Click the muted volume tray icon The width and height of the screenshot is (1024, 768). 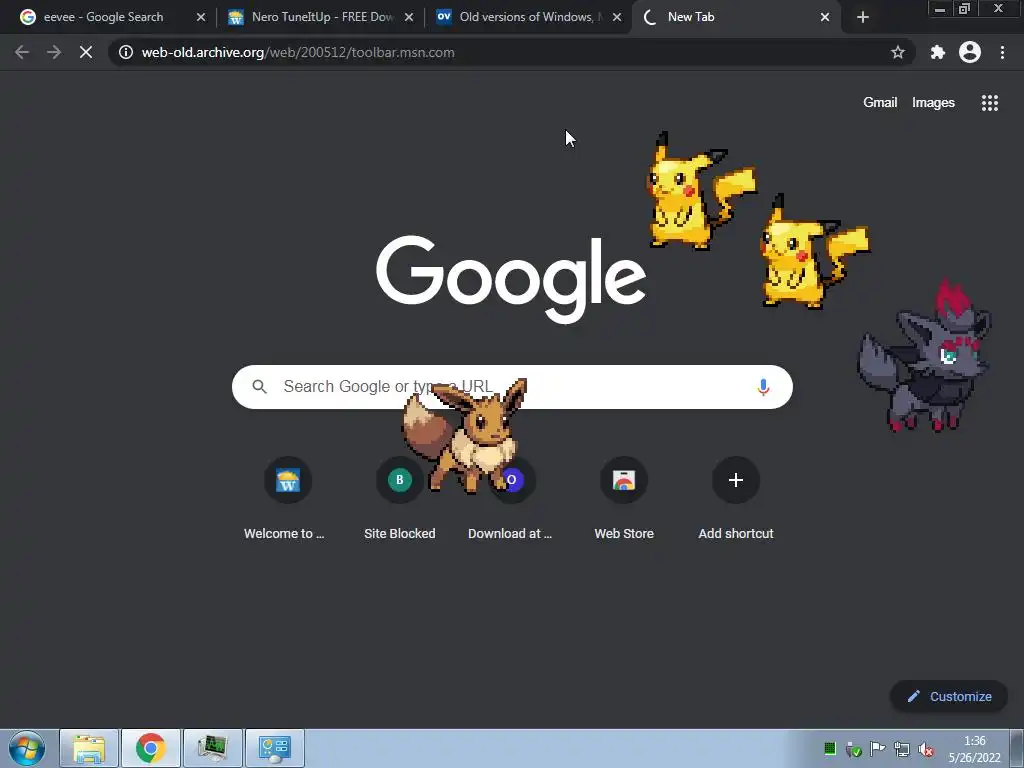tap(926, 749)
